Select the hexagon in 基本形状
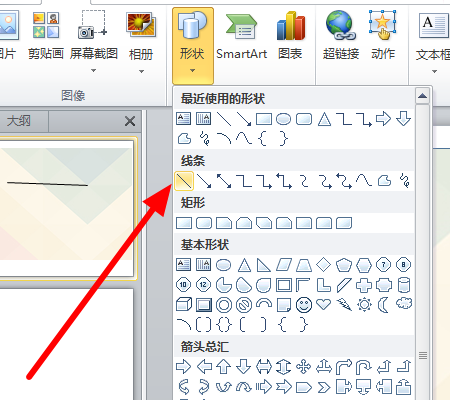 364,265
